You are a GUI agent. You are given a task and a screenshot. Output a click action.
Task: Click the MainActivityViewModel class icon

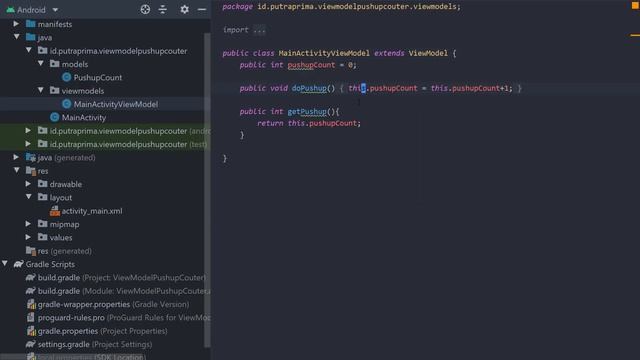click(x=67, y=104)
